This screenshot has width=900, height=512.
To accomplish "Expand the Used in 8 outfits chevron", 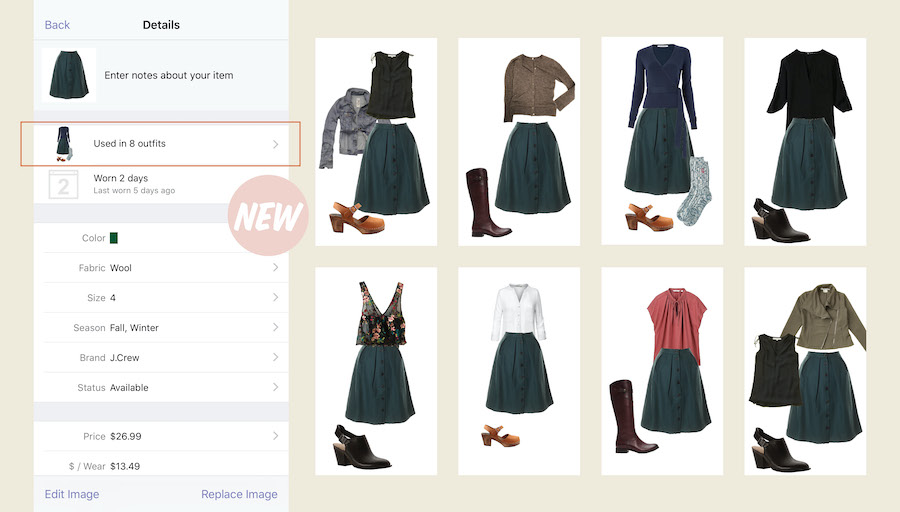I will click(276, 144).
